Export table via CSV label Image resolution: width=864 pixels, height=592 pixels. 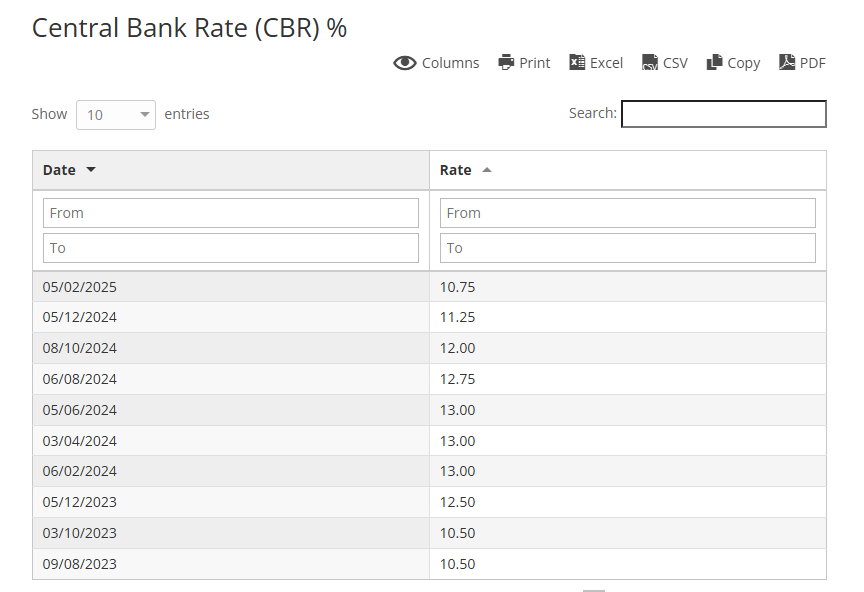point(675,63)
